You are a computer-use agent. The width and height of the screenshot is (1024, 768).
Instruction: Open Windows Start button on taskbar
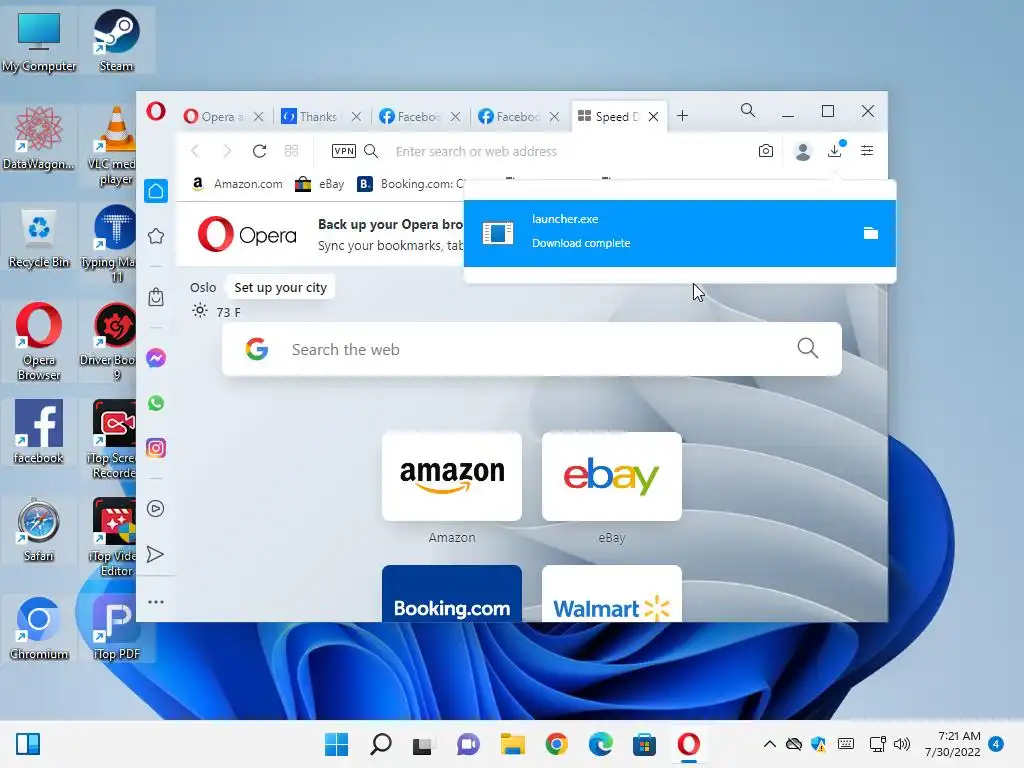pos(336,744)
